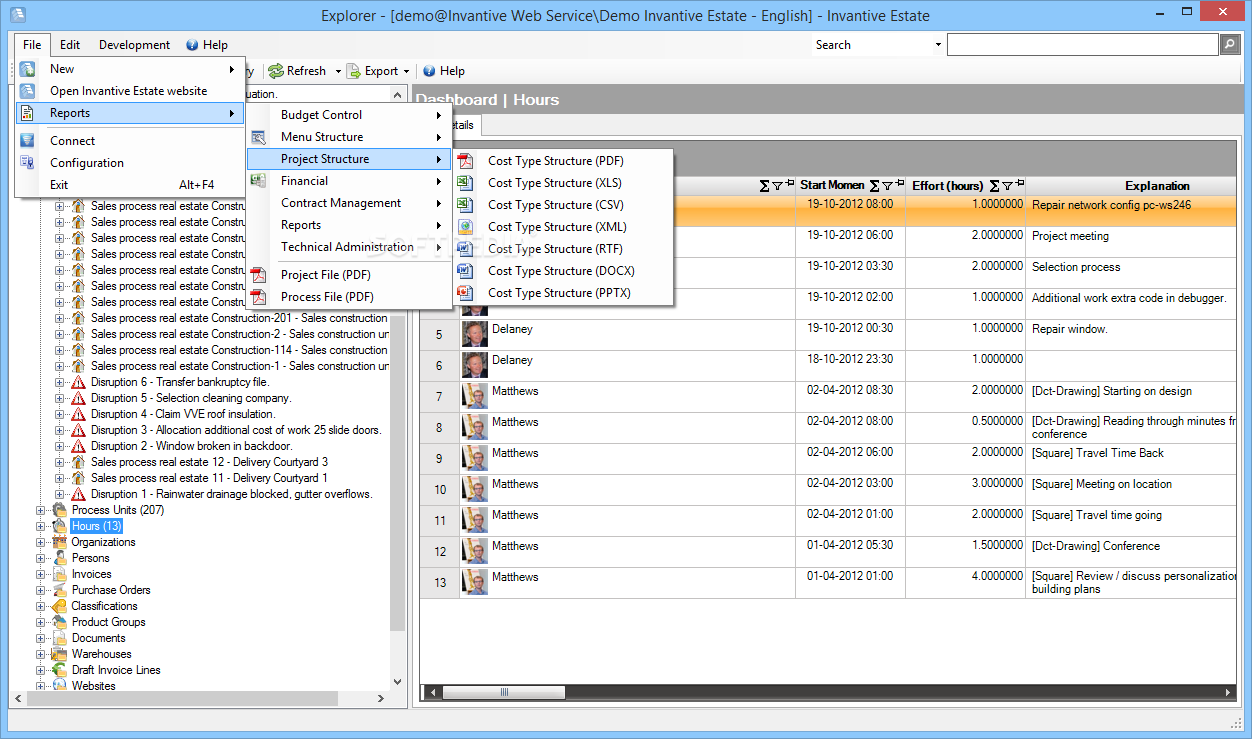This screenshot has height=739, width=1252.
Task: Click the blue Help icon in the toolbar
Action: [x=429, y=71]
